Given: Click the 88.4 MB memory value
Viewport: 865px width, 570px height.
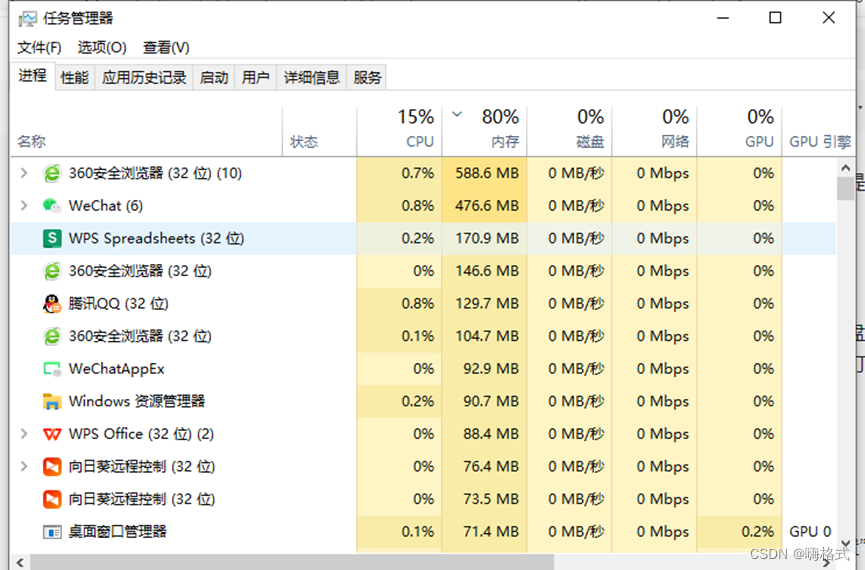Looking at the screenshot, I should tap(491, 434).
